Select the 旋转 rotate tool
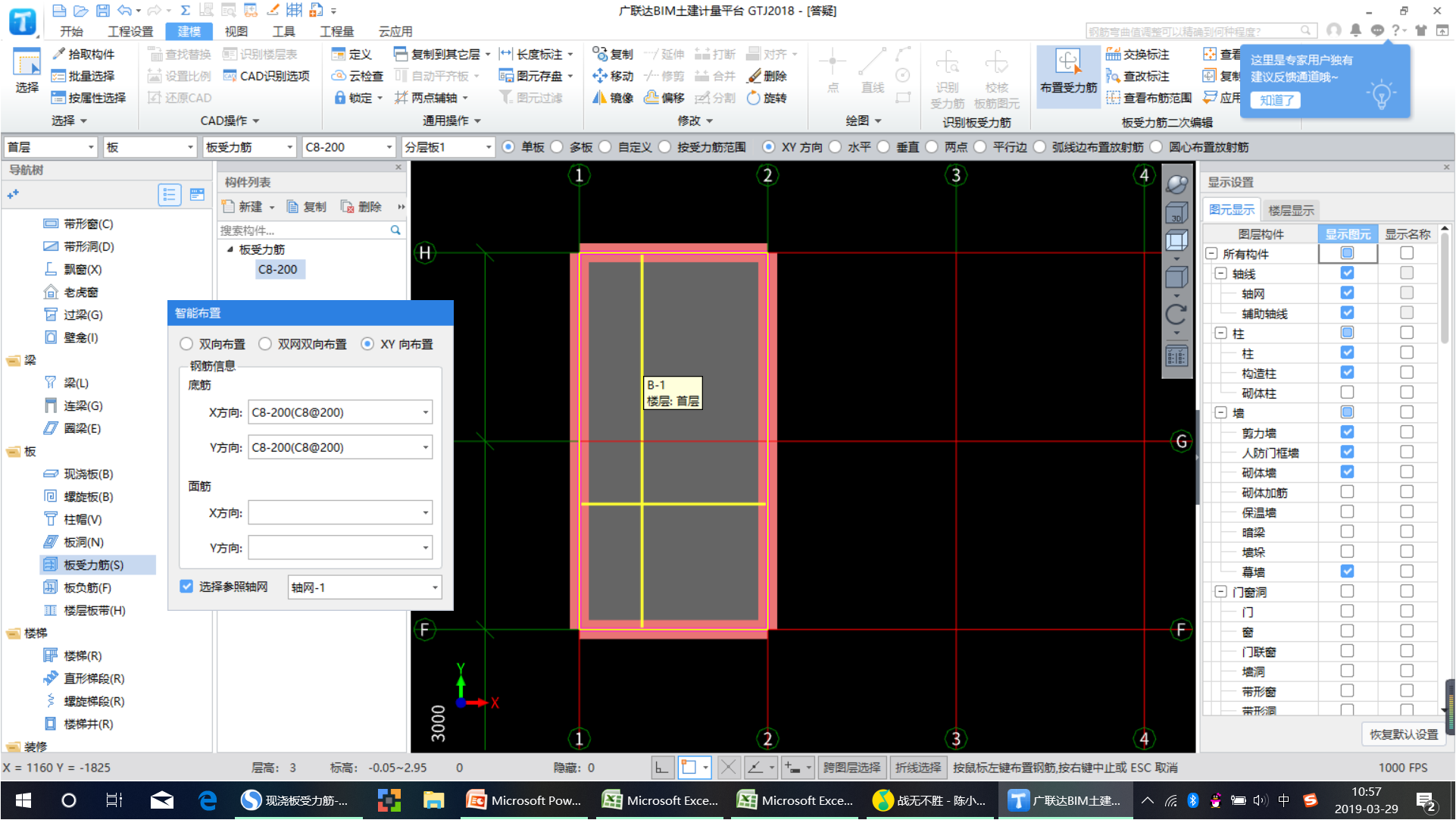The width and height of the screenshot is (1456, 820). 767,98
